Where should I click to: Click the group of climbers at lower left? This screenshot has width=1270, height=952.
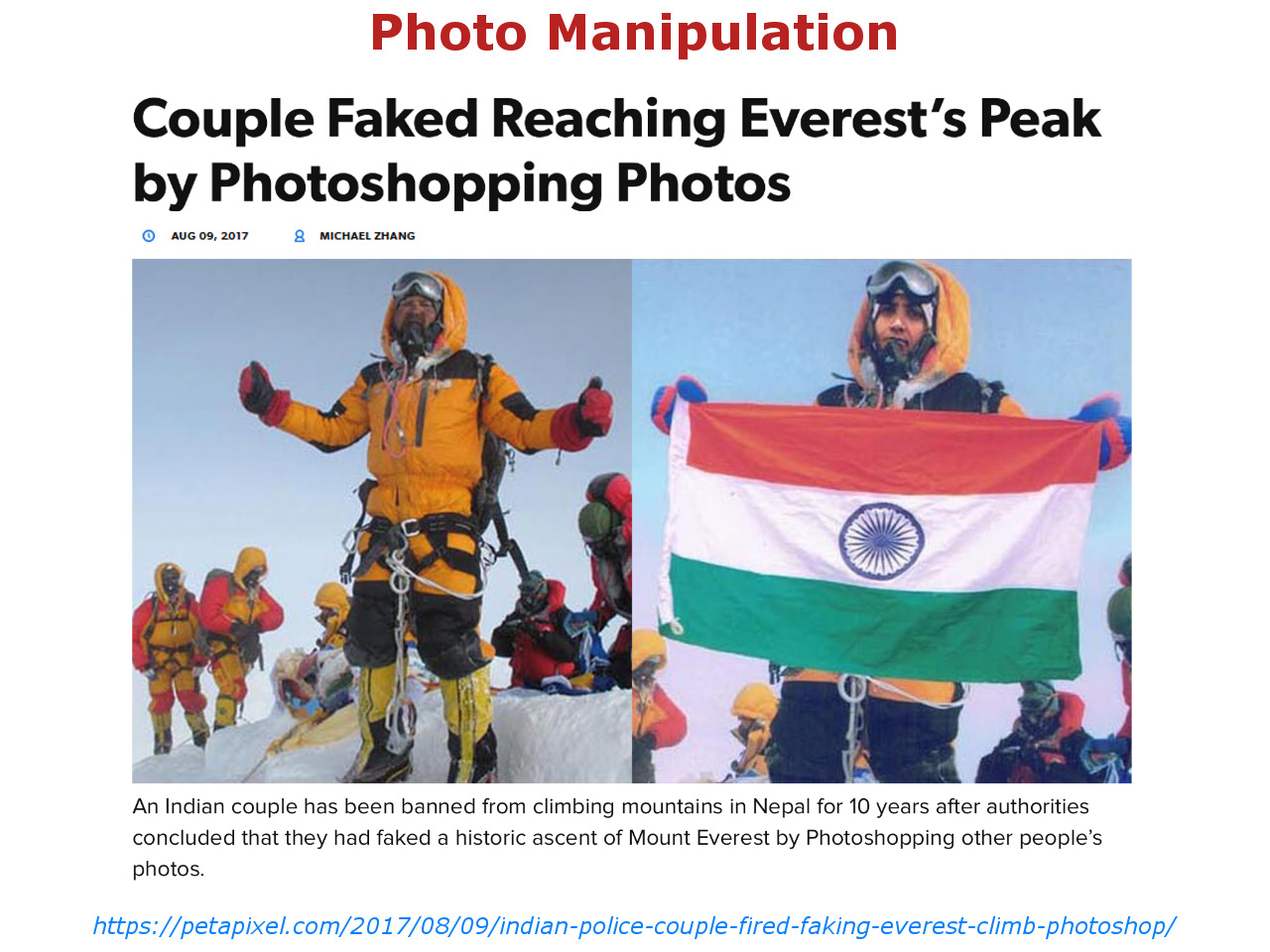click(206, 645)
